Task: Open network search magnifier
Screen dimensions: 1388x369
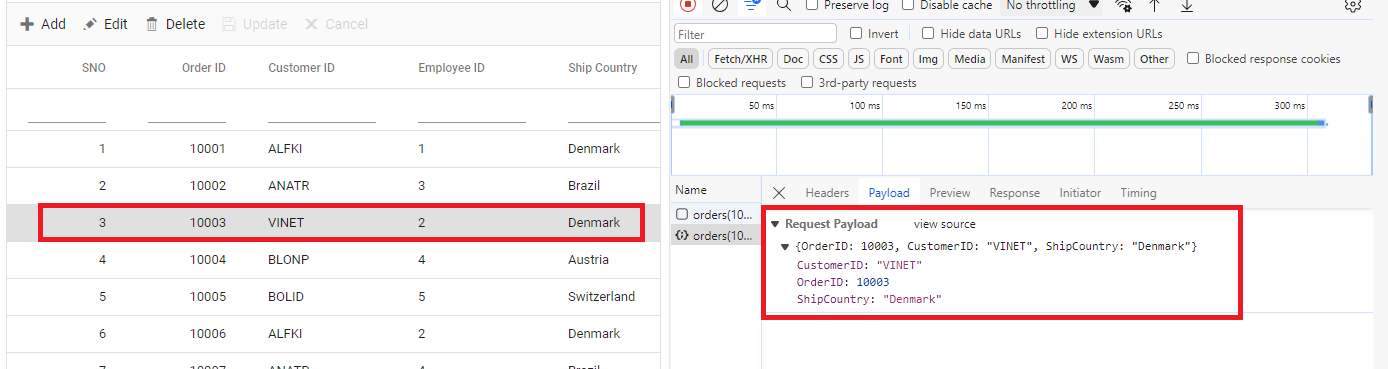Action: coord(784,5)
